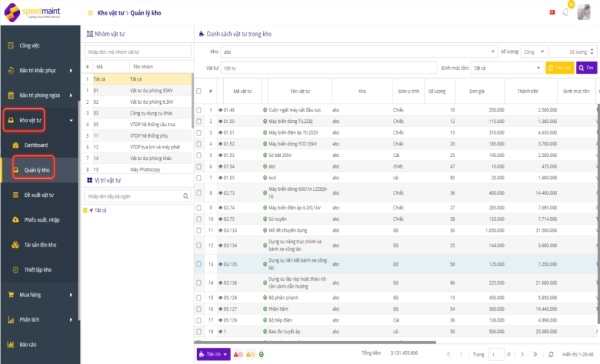Image resolution: width=600 pixels, height=364 pixels.
Task: Open Phiếu xuất, nhập
Action: [42, 220]
